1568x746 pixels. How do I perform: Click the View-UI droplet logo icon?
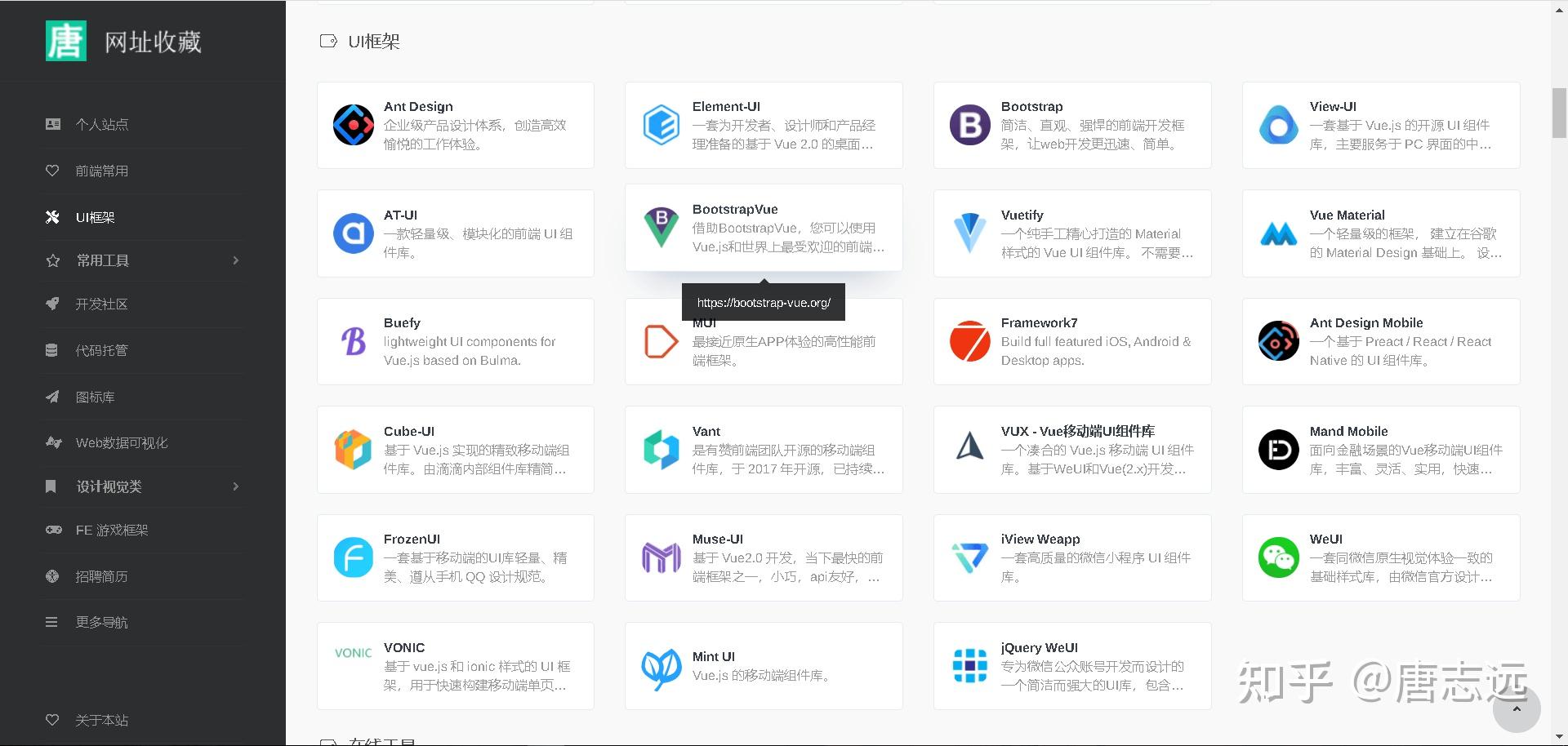coord(1278,124)
